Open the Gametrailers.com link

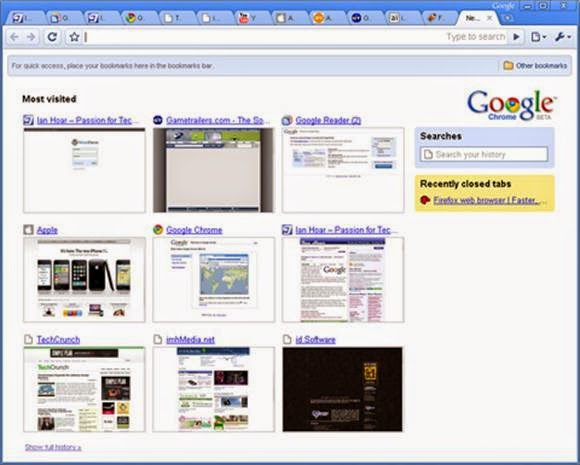tap(218, 120)
